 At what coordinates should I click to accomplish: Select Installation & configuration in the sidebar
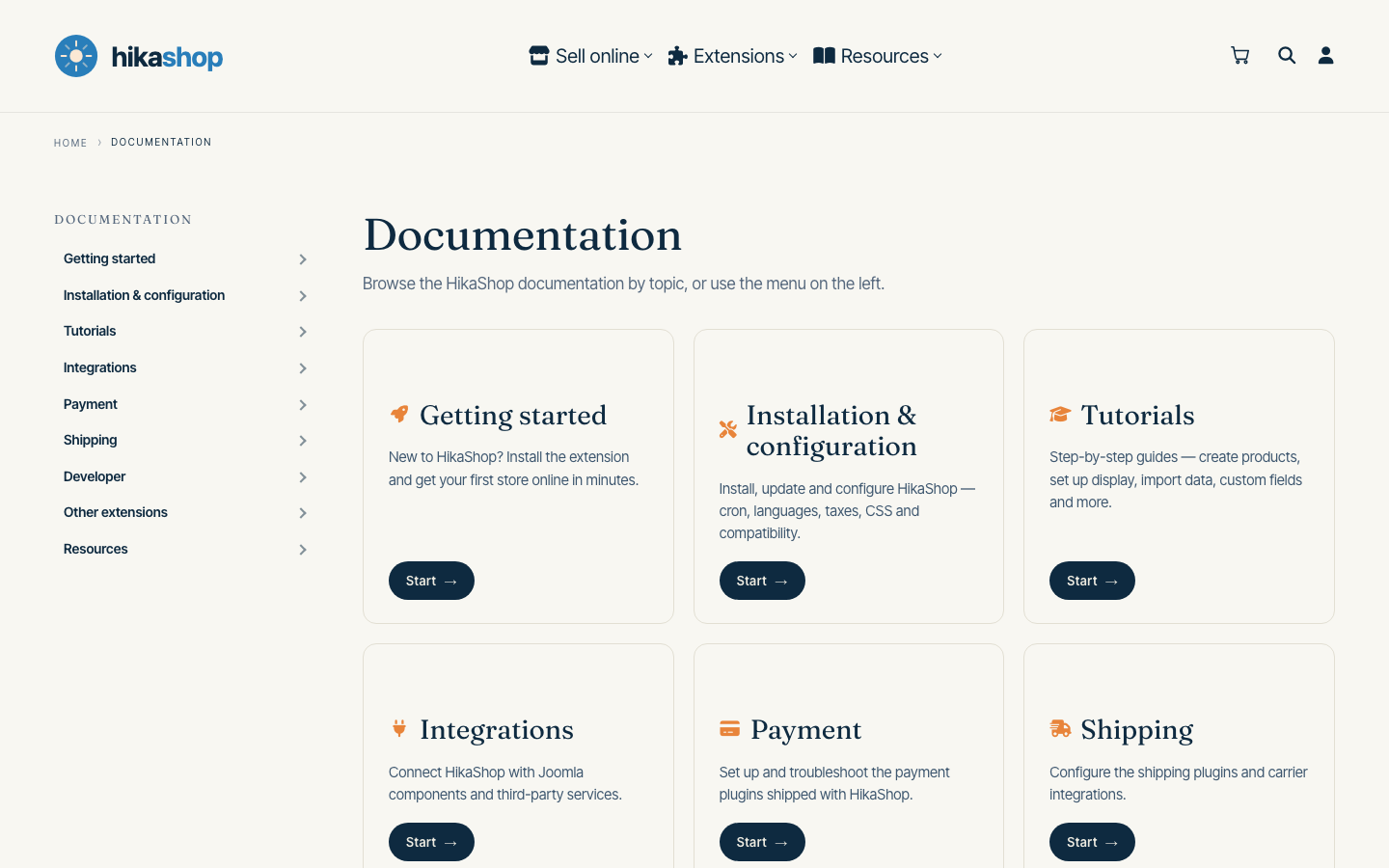click(144, 295)
